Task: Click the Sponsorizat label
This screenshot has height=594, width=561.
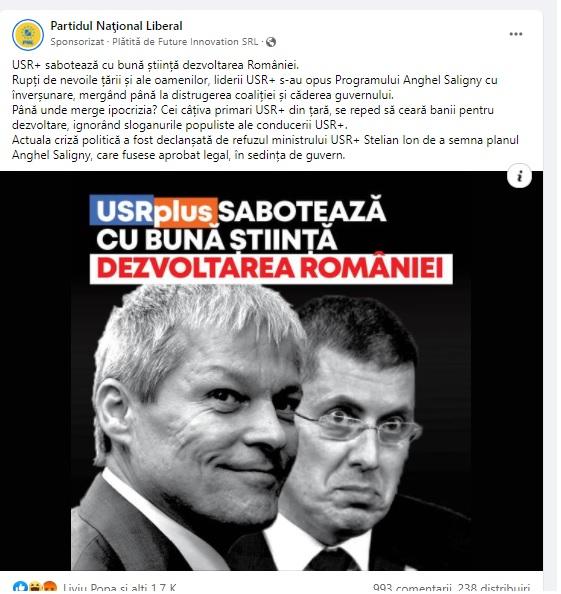Action: (x=77, y=42)
